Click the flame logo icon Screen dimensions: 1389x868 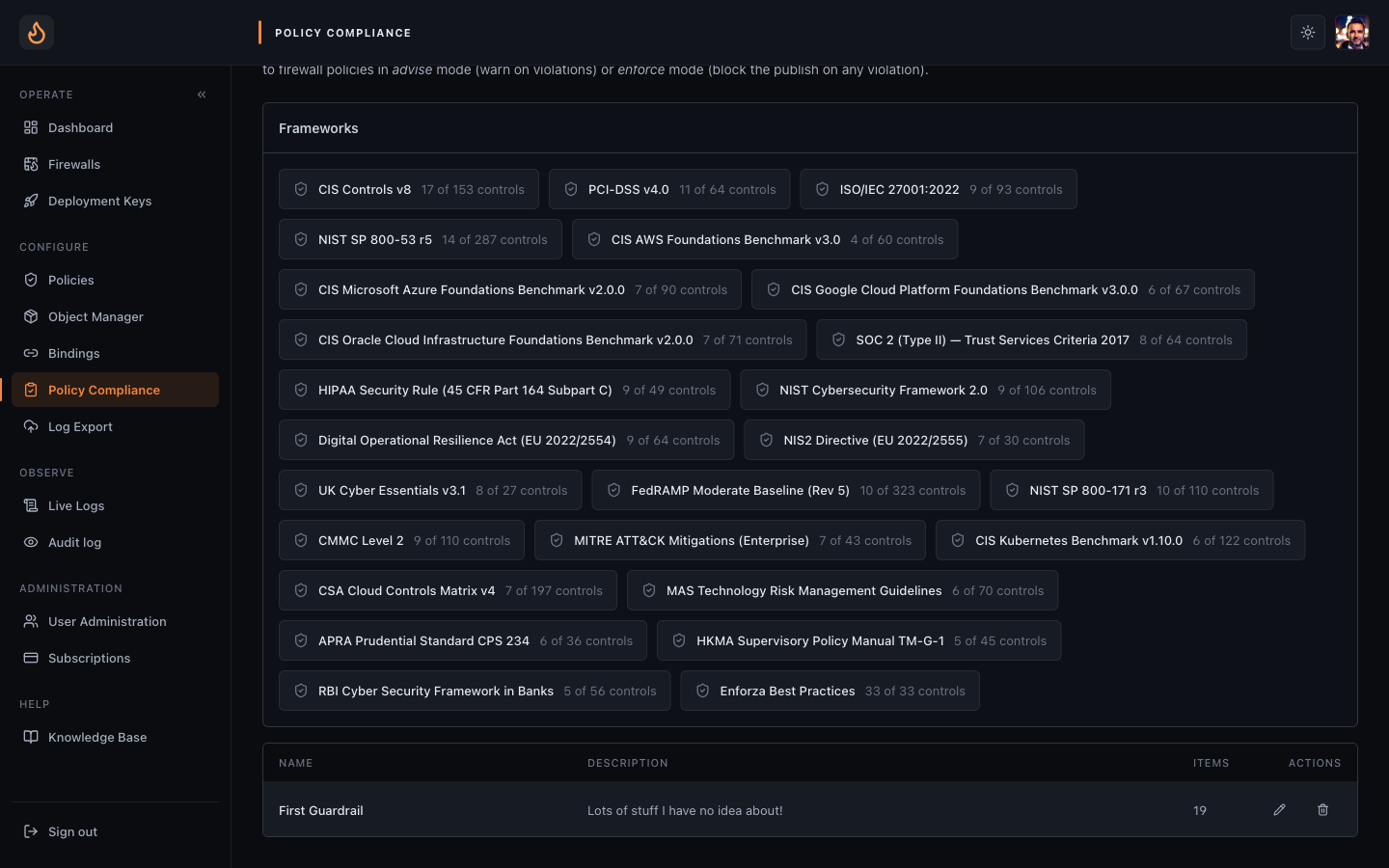pos(37,33)
